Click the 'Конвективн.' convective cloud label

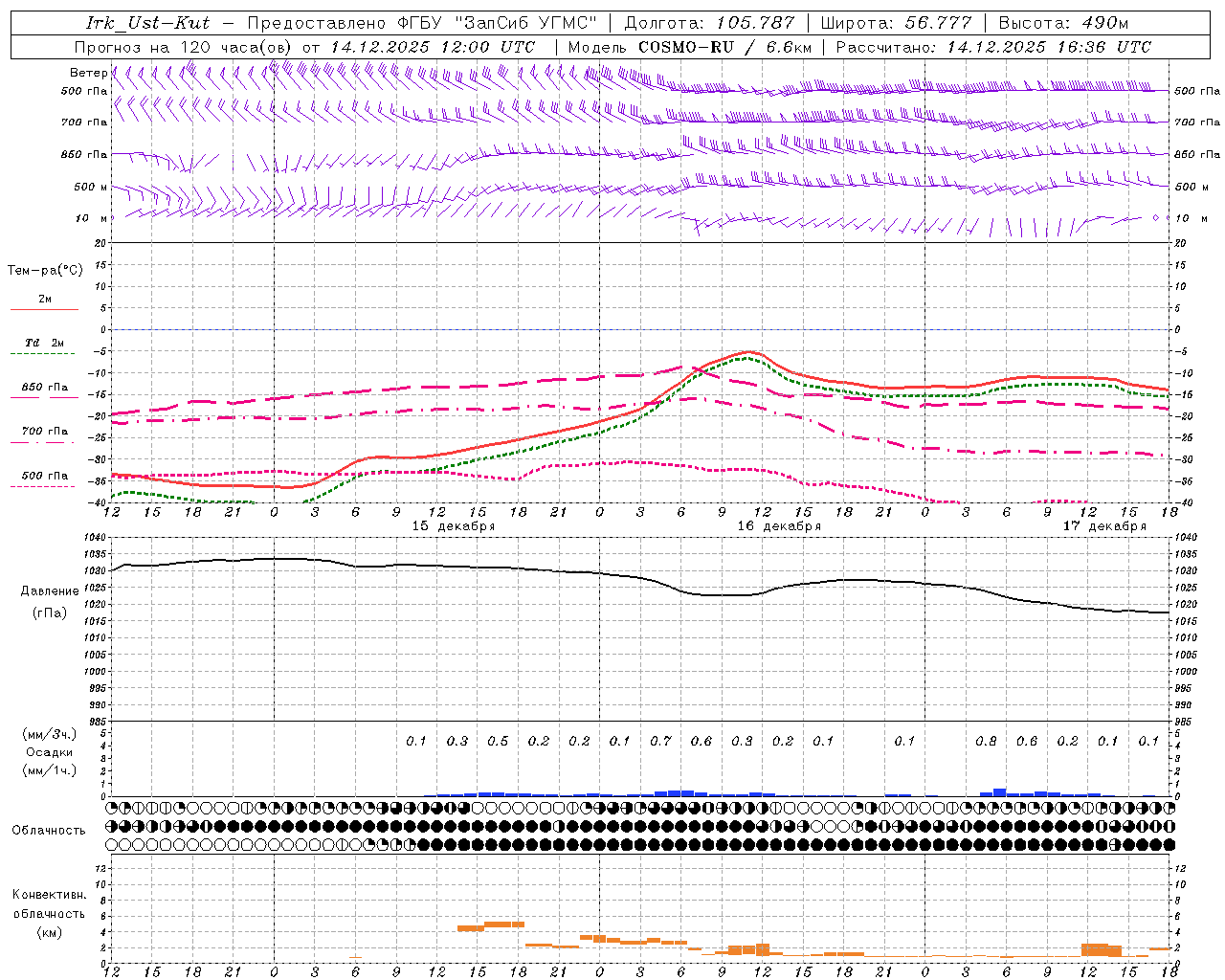pos(49,895)
